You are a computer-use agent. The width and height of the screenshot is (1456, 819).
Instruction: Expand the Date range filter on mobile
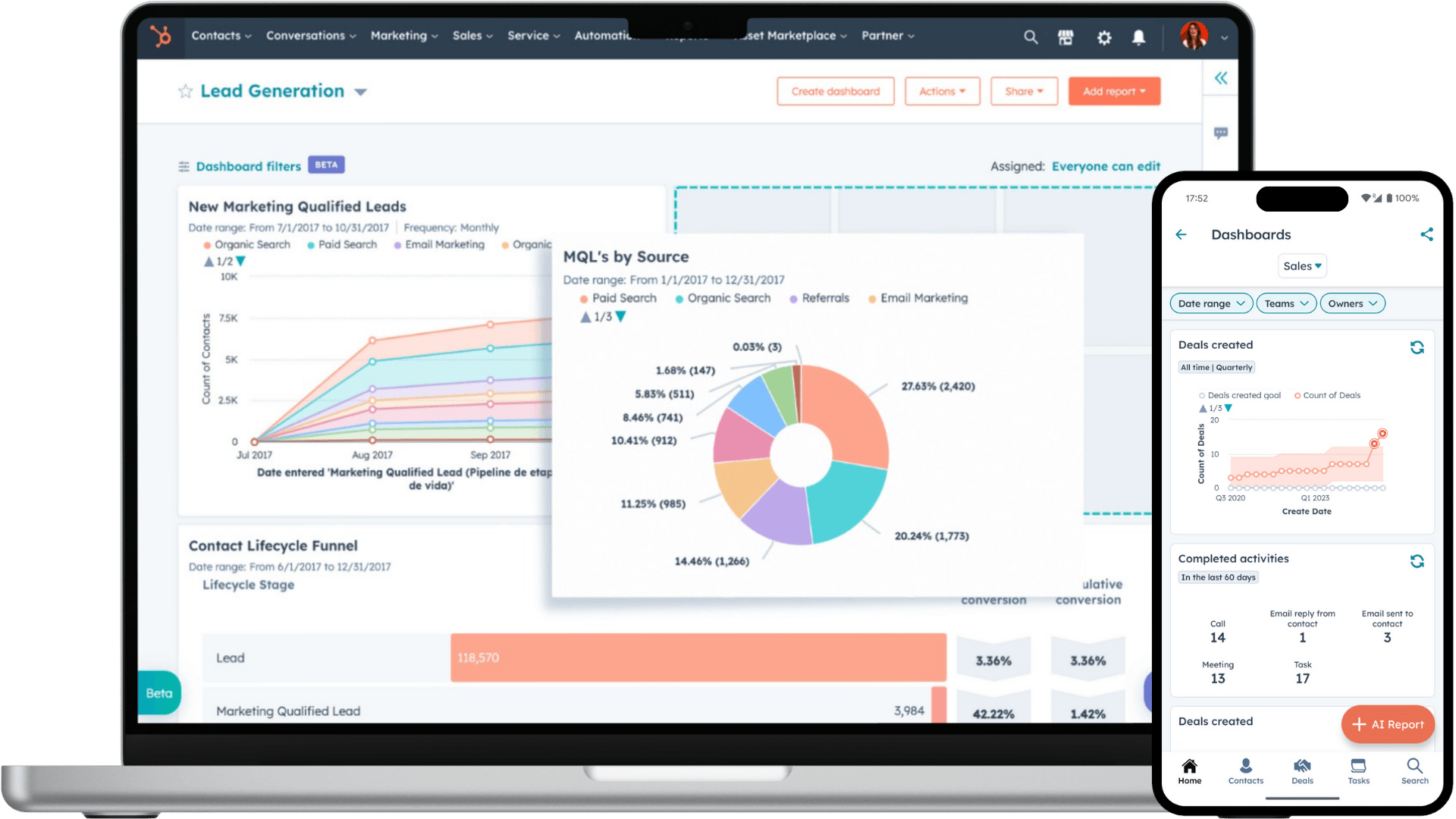tap(1210, 303)
